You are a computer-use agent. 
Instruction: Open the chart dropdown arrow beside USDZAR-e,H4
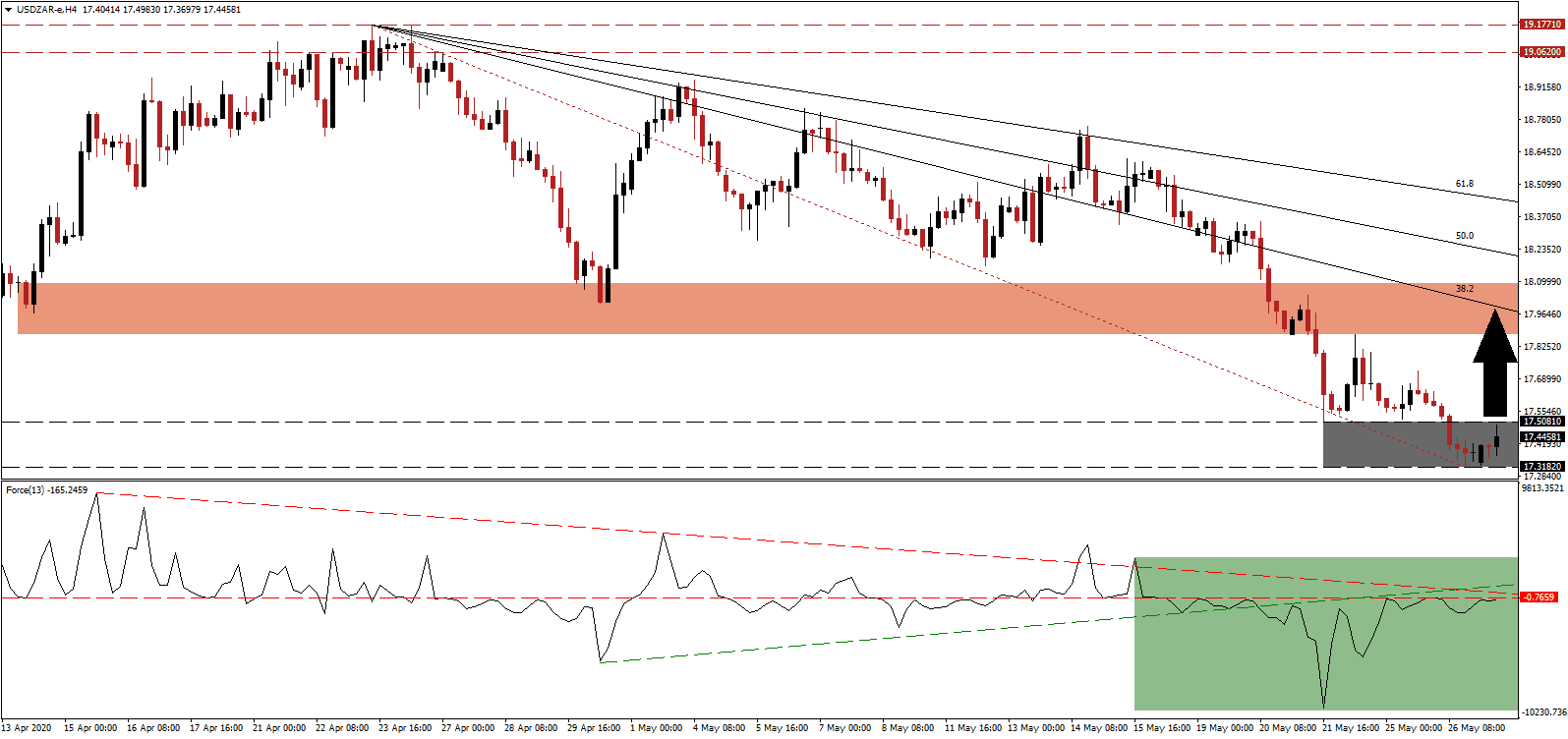click(x=8, y=10)
